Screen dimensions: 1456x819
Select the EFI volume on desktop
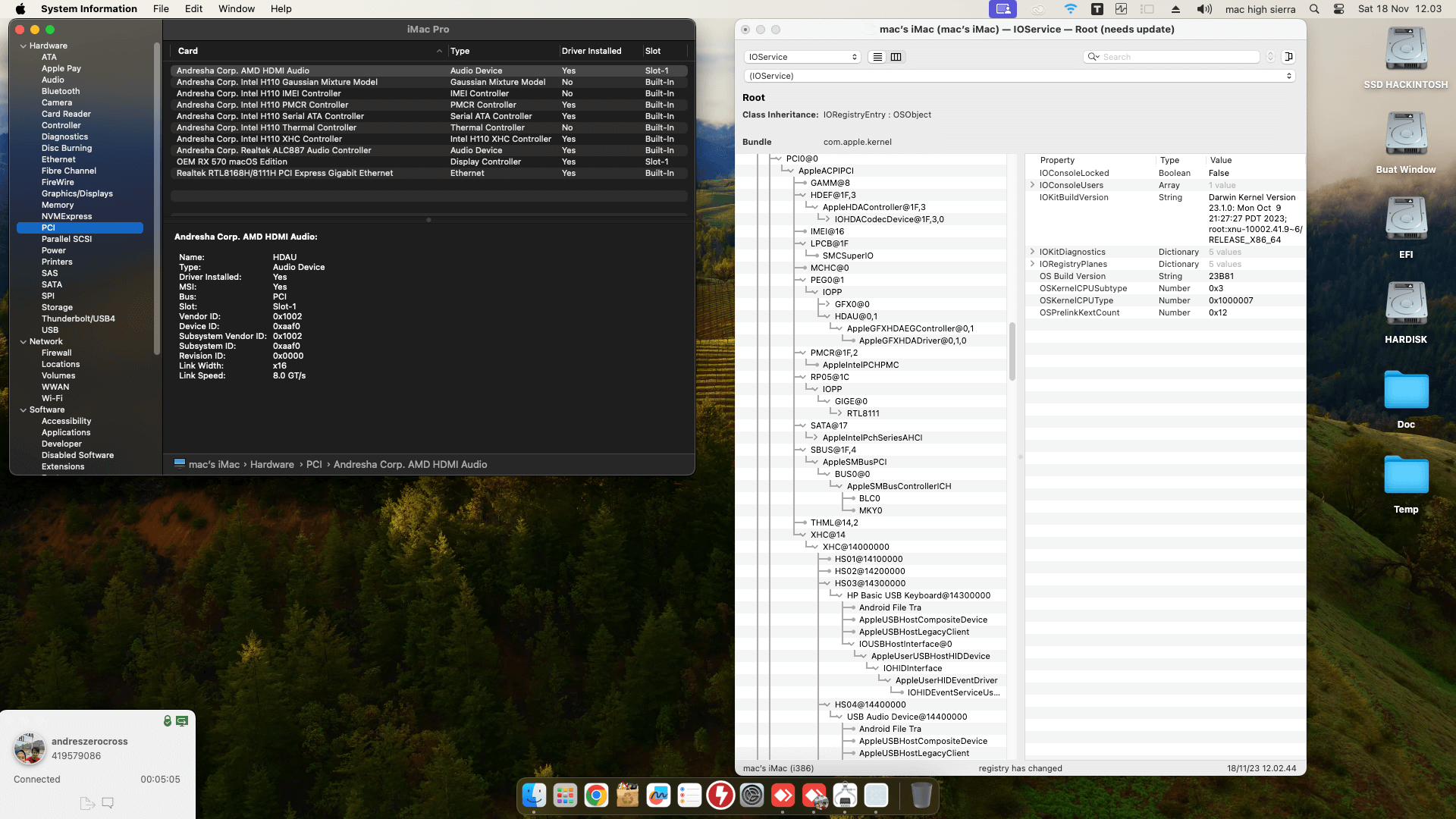coord(1406,227)
